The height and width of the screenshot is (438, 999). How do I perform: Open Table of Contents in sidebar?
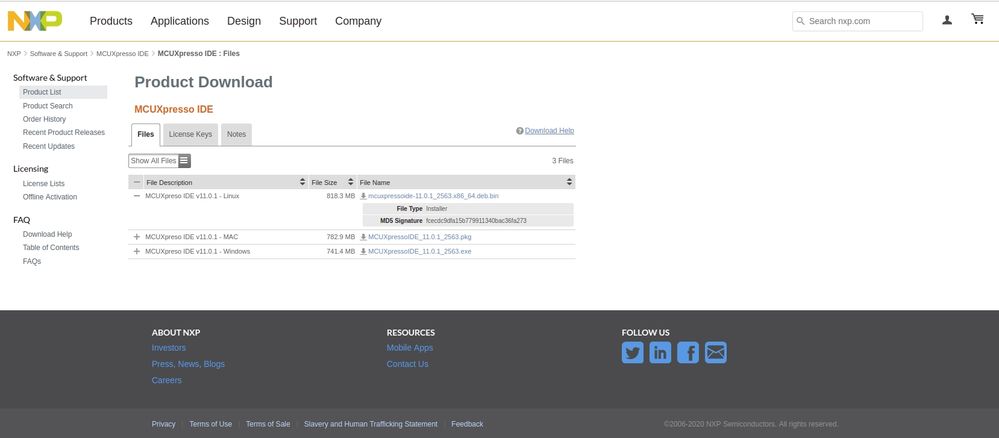51,247
